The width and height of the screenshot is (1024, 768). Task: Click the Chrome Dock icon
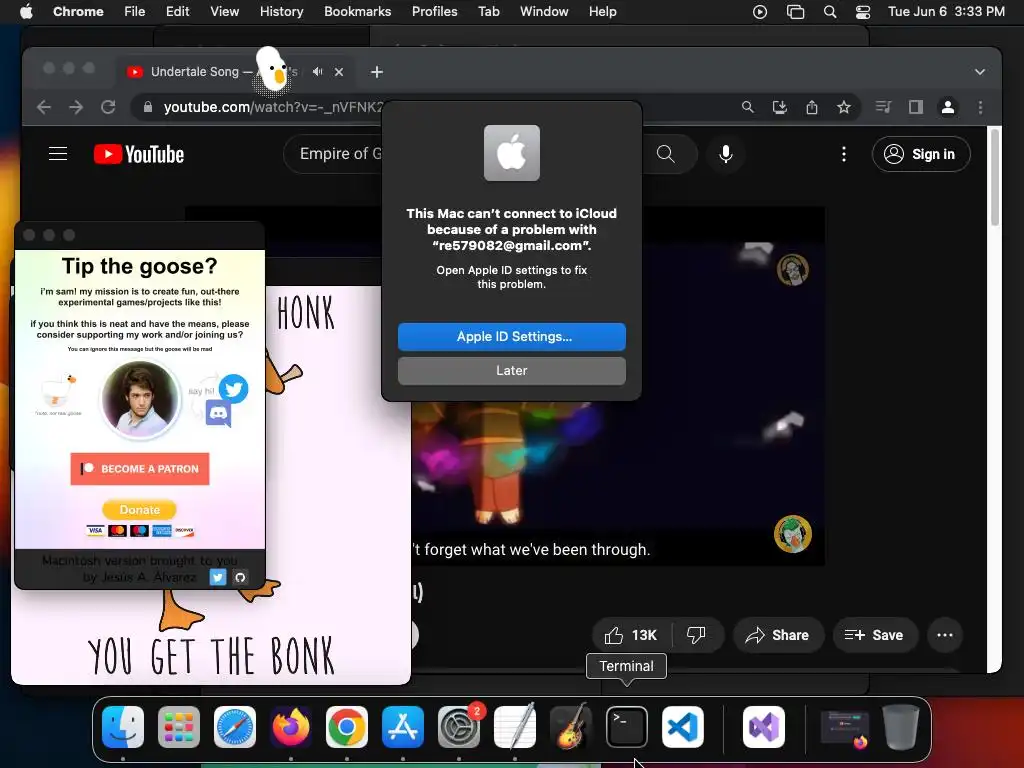click(x=347, y=727)
